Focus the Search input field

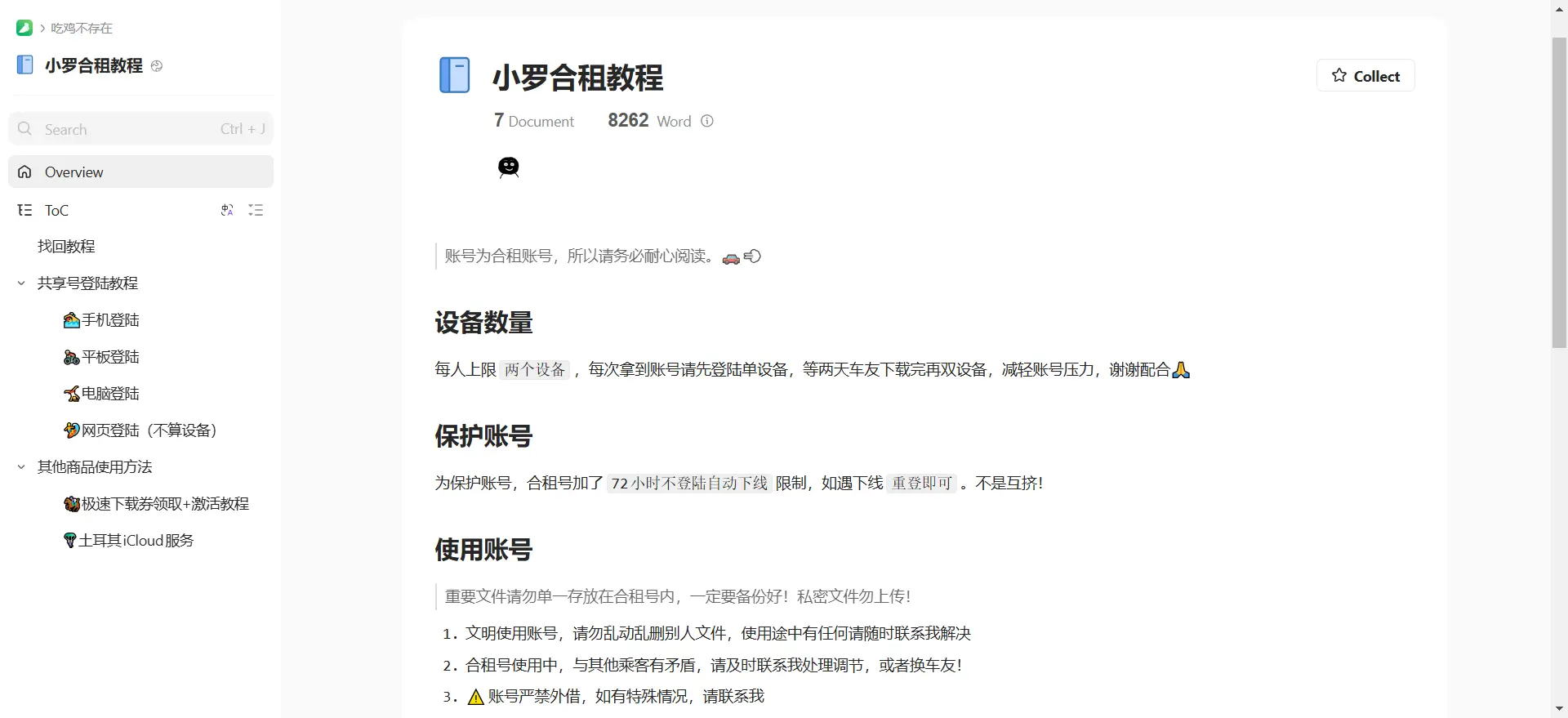[x=140, y=129]
